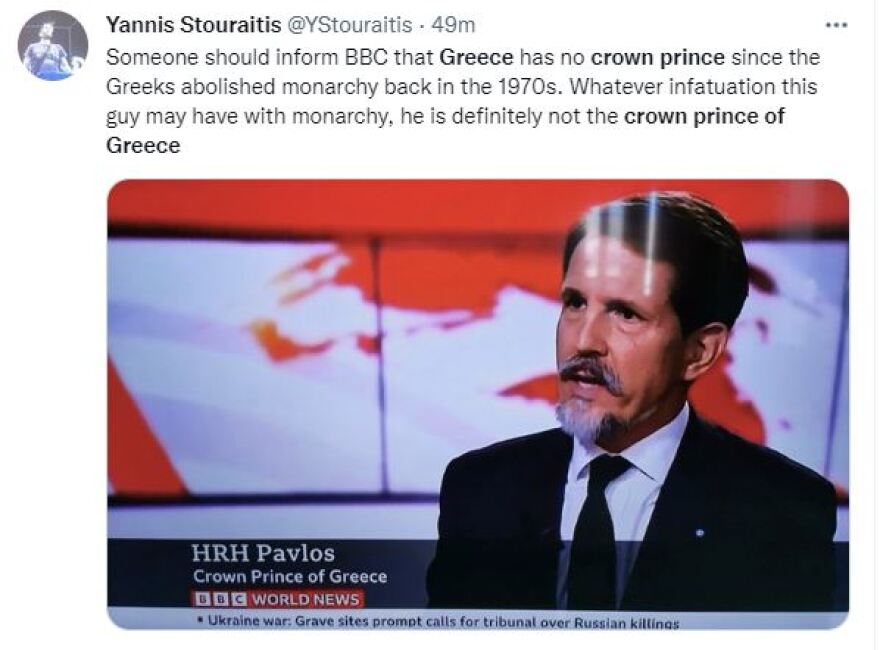
Task: Click the BBC World News logo in image
Action: click(277, 600)
